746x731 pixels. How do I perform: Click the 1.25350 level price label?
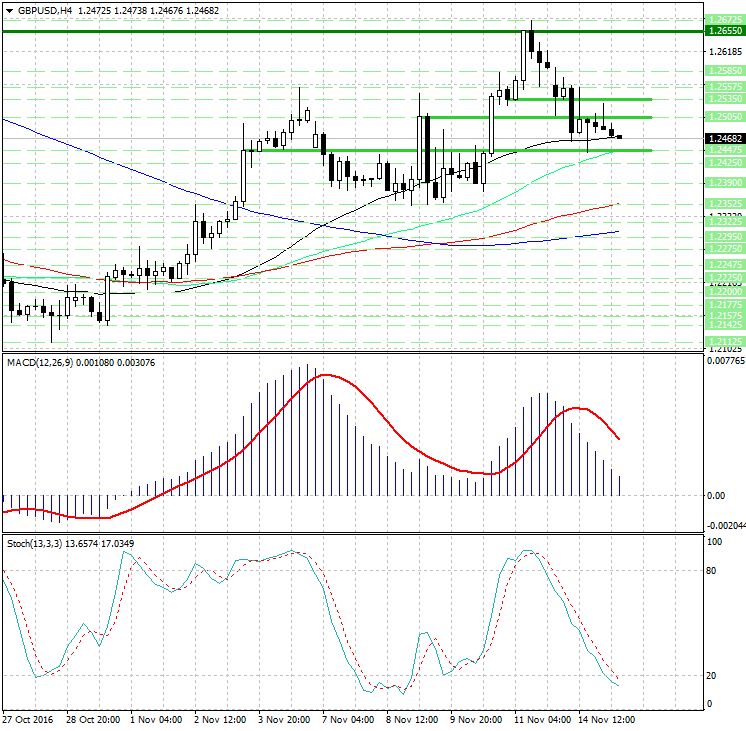coord(723,99)
